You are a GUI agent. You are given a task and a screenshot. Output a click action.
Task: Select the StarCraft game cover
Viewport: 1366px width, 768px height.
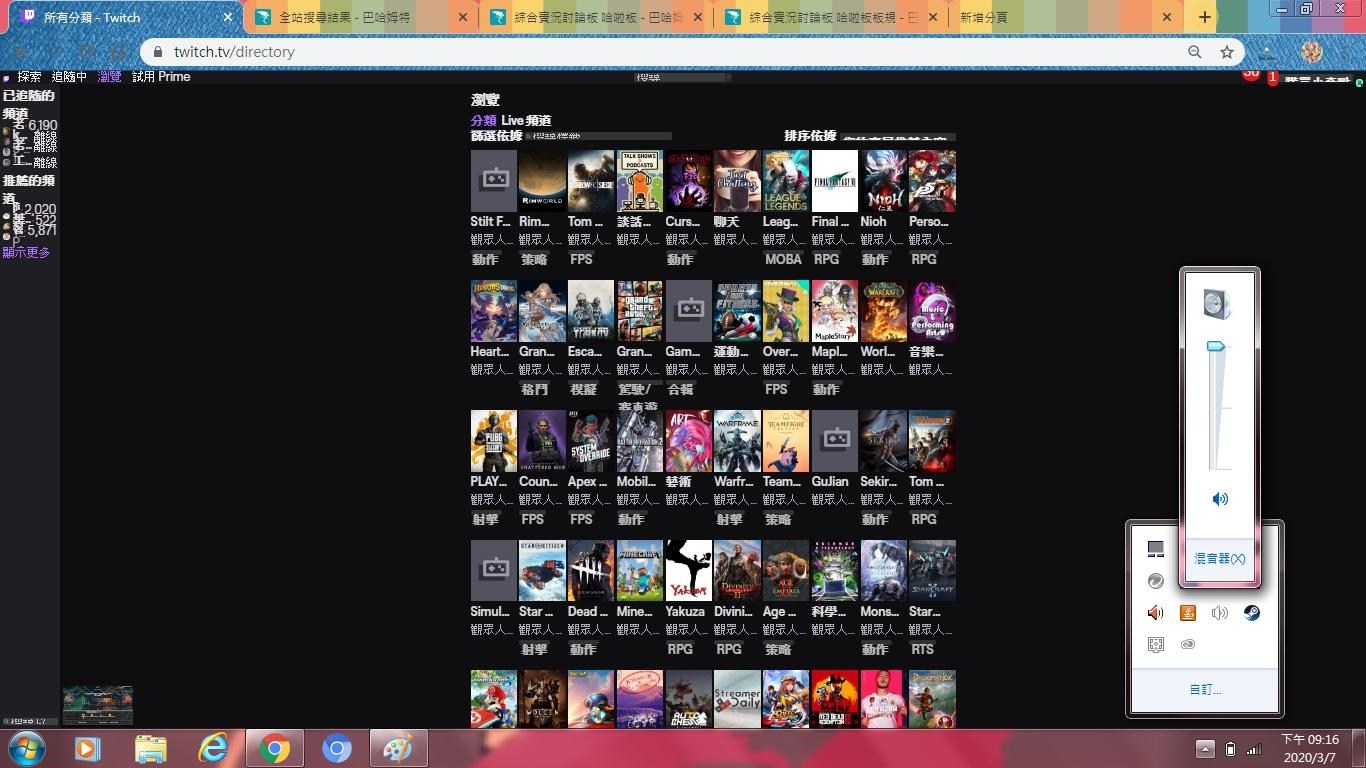[932, 571]
